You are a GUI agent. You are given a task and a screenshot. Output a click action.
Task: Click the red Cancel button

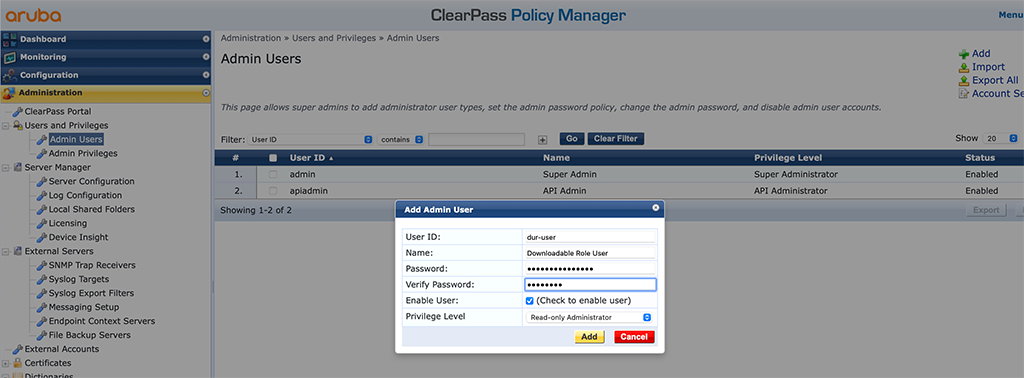click(634, 337)
